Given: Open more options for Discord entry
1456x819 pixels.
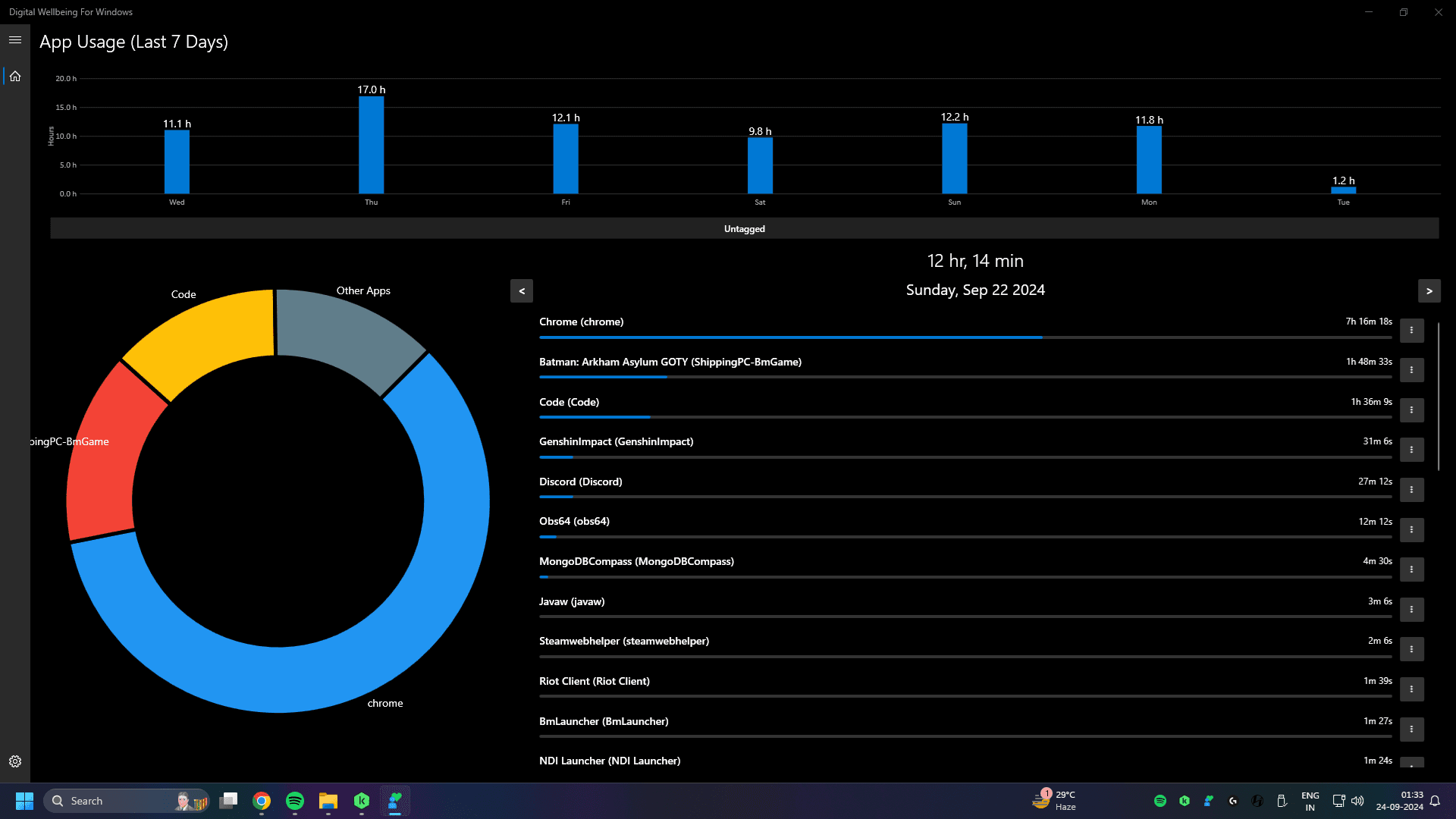Looking at the screenshot, I should click(1411, 490).
